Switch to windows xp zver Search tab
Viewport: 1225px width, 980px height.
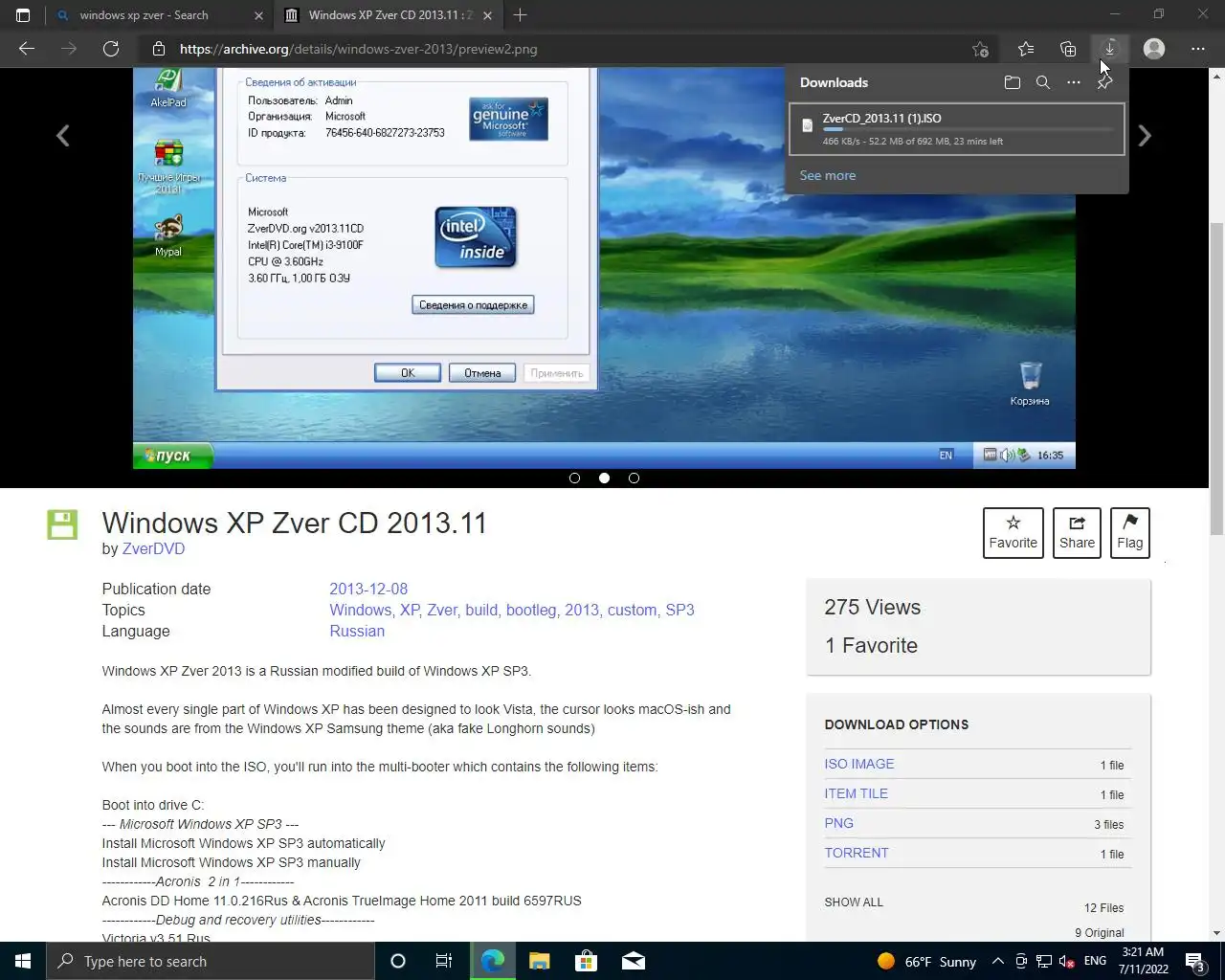[159, 15]
